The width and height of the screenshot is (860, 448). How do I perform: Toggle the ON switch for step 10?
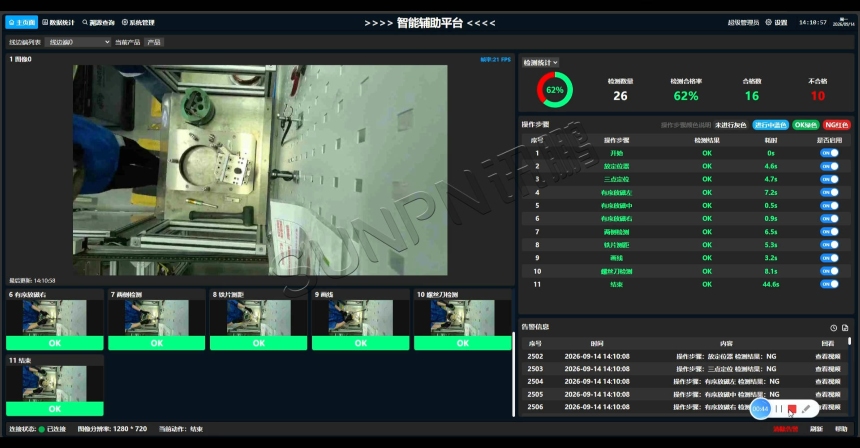(x=829, y=271)
